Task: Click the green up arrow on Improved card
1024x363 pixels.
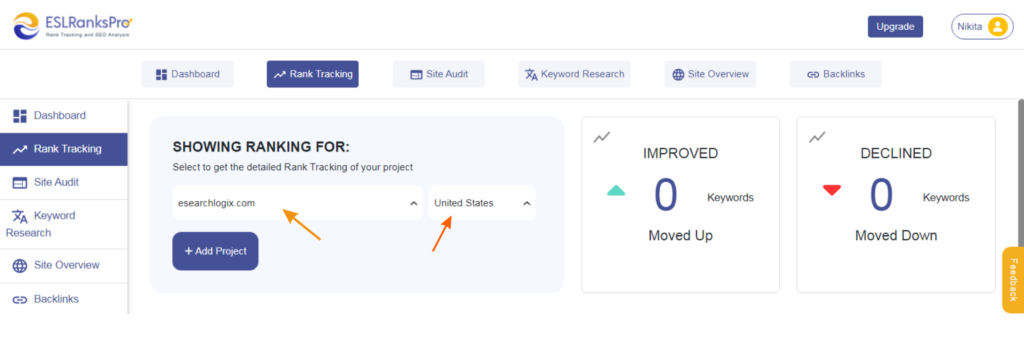Action: coord(616,191)
